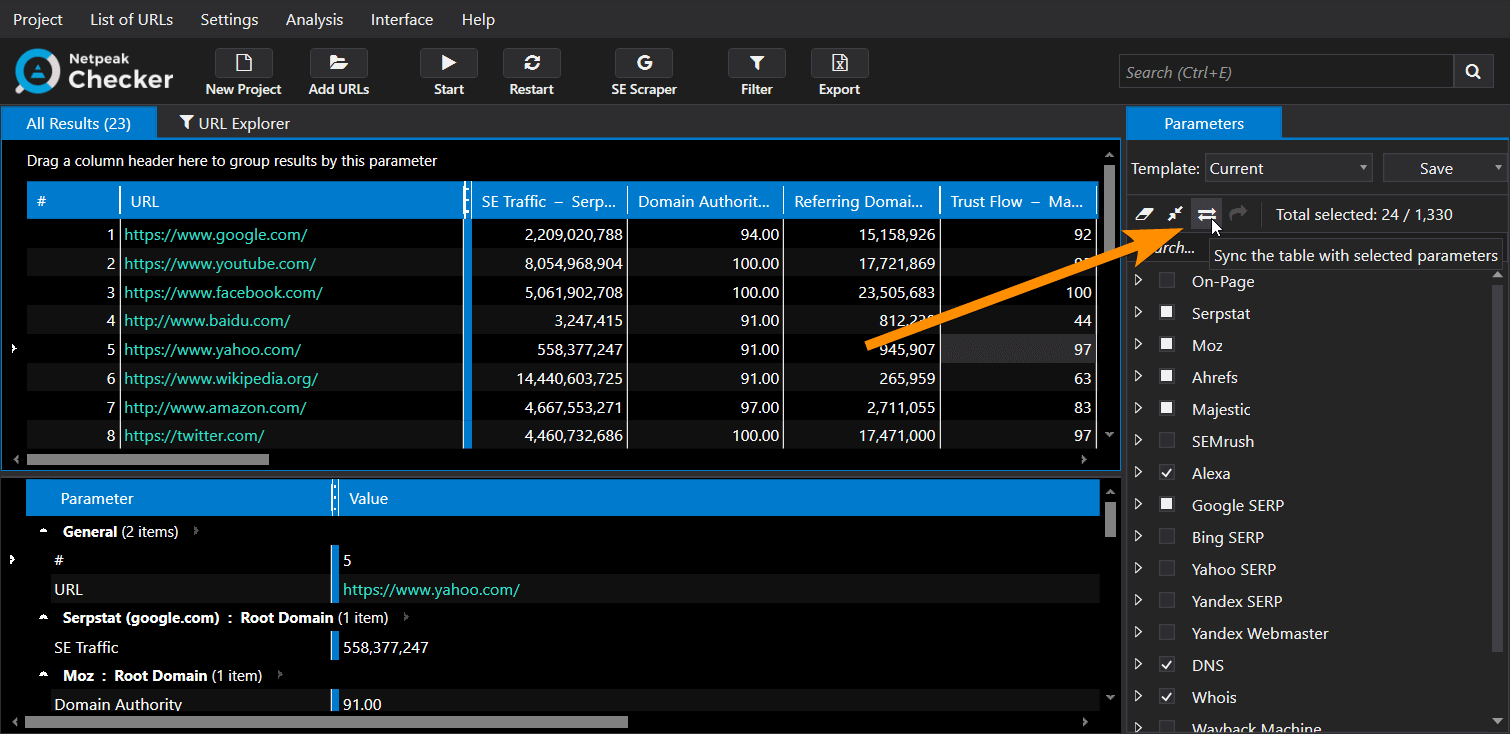
Task: Enable the Bing SERP checkbox
Action: [1167, 537]
